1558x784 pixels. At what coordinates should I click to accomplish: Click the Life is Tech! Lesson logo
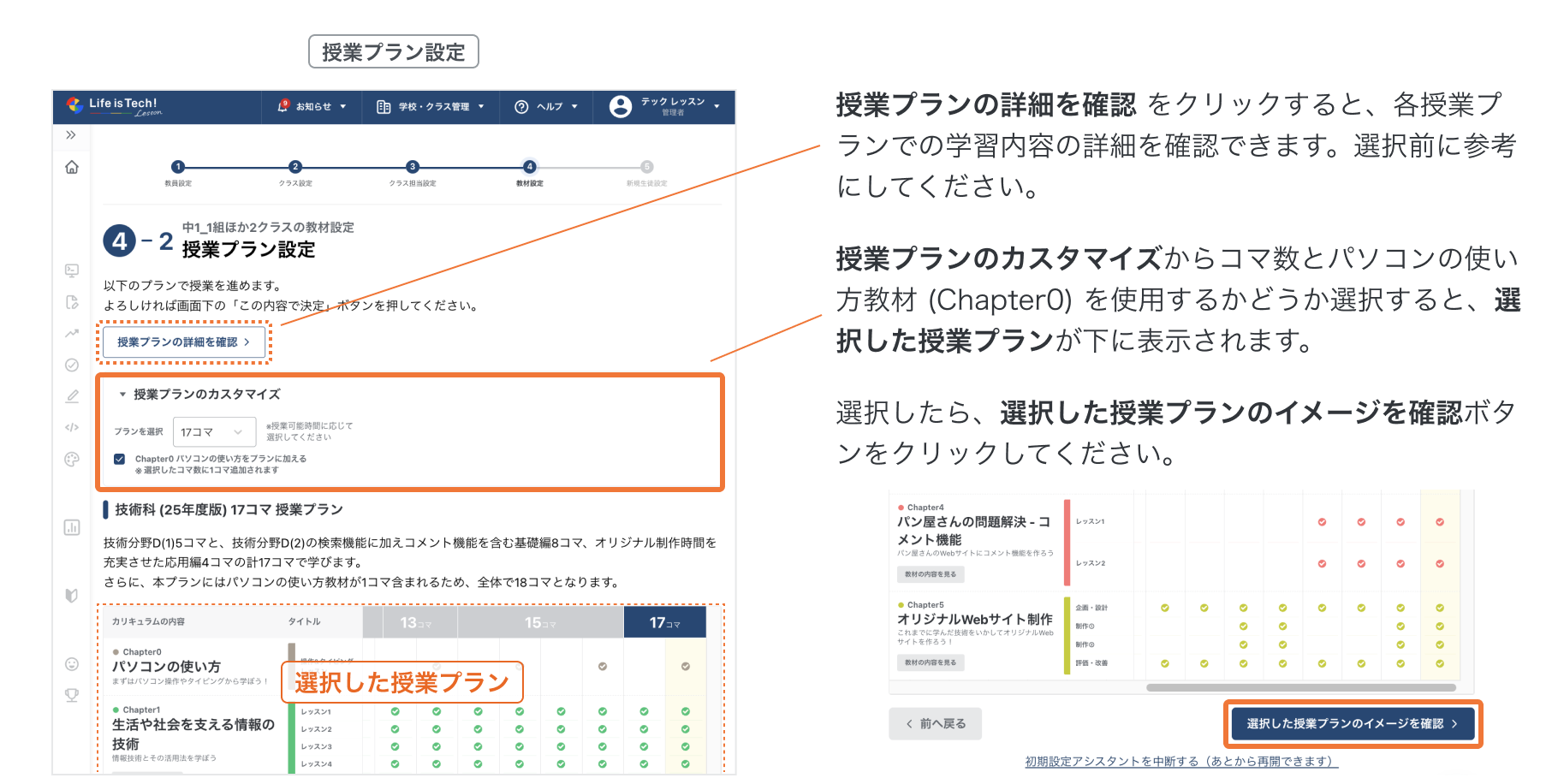pos(115,107)
